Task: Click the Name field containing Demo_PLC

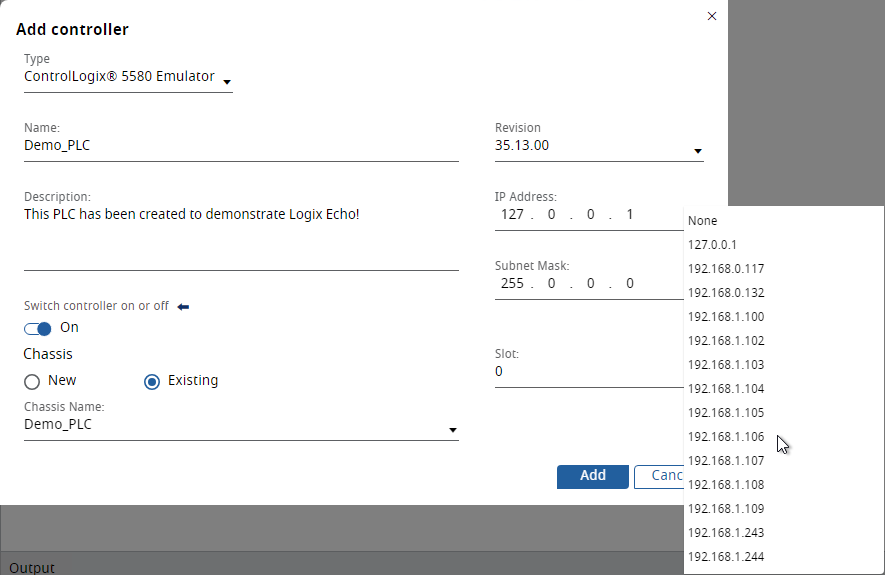Action: (241, 146)
